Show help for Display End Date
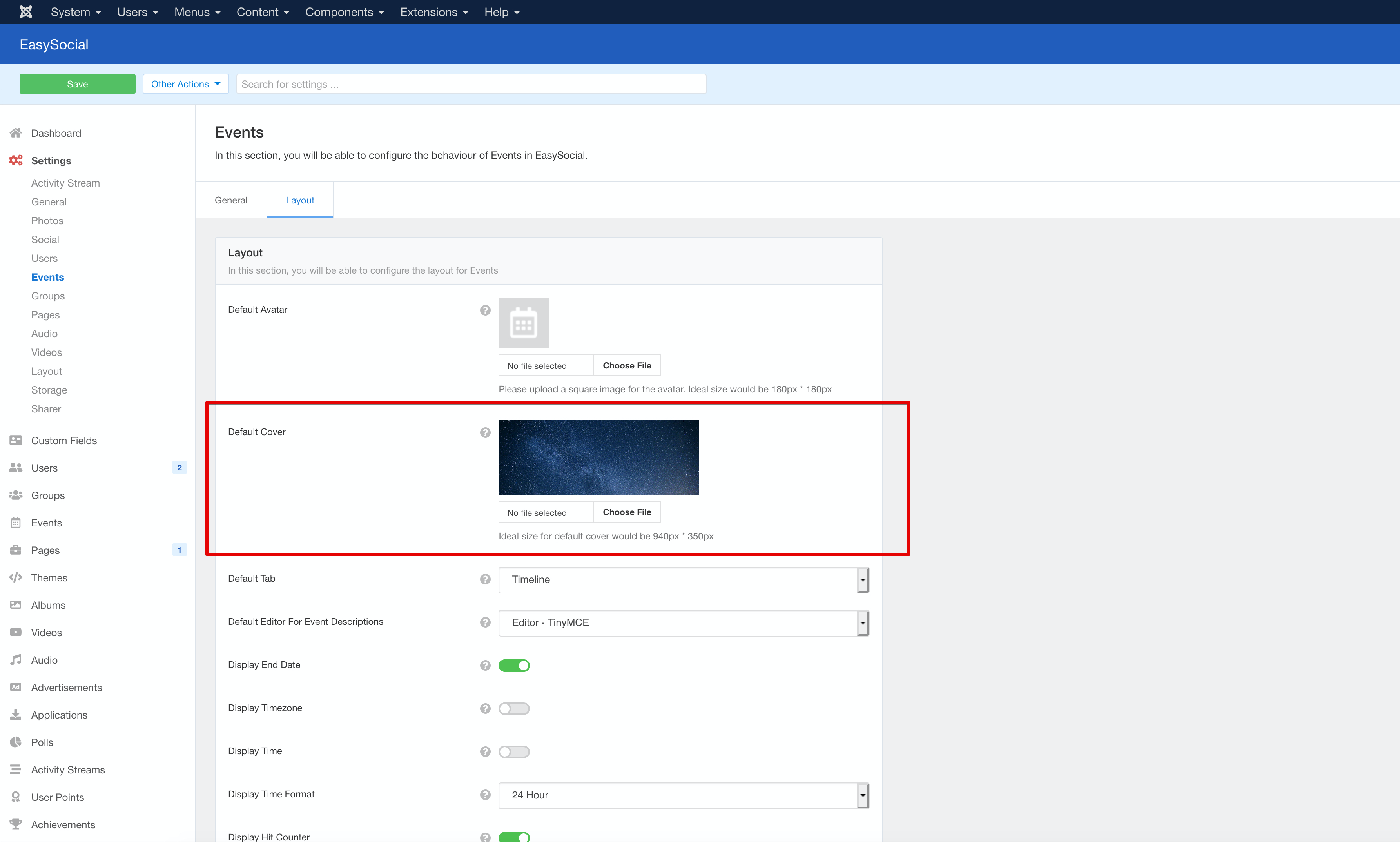The width and height of the screenshot is (1400, 842). [x=485, y=666]
